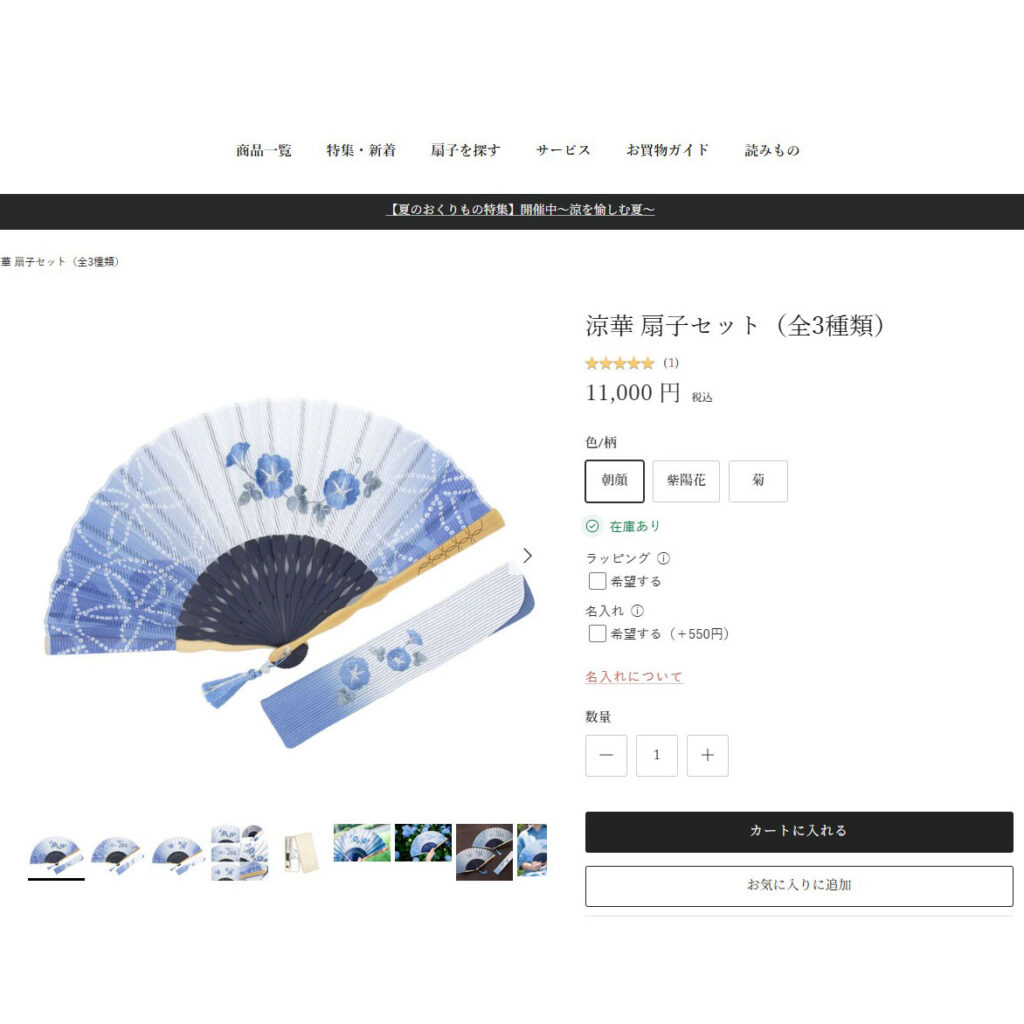Open the review count (1) link
Viewport: 1024px width, 1024px height.
pos(671,362)
